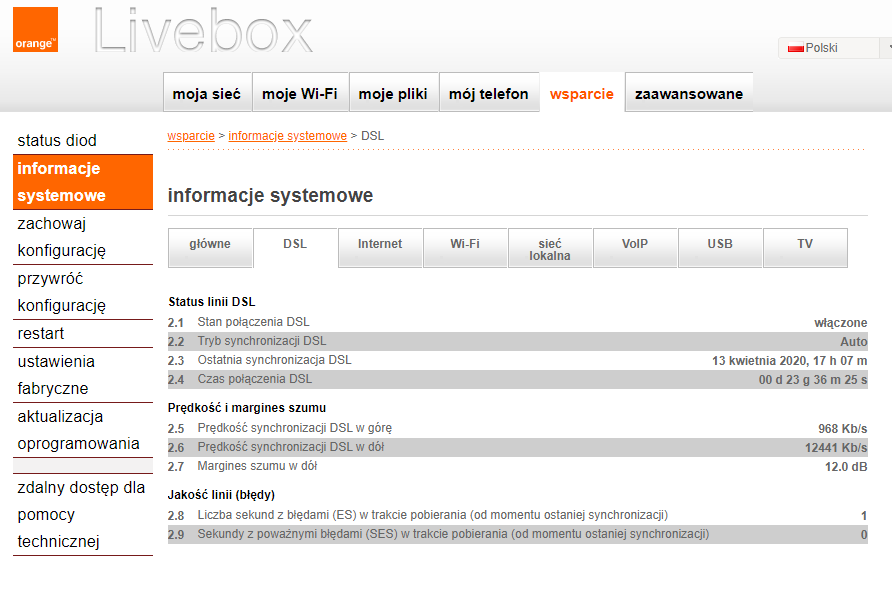The height and width of the screenshot is (595, 892).
Task: Open zdalny dostęp dla pomocy technicznej
Action: click(81, 515)
